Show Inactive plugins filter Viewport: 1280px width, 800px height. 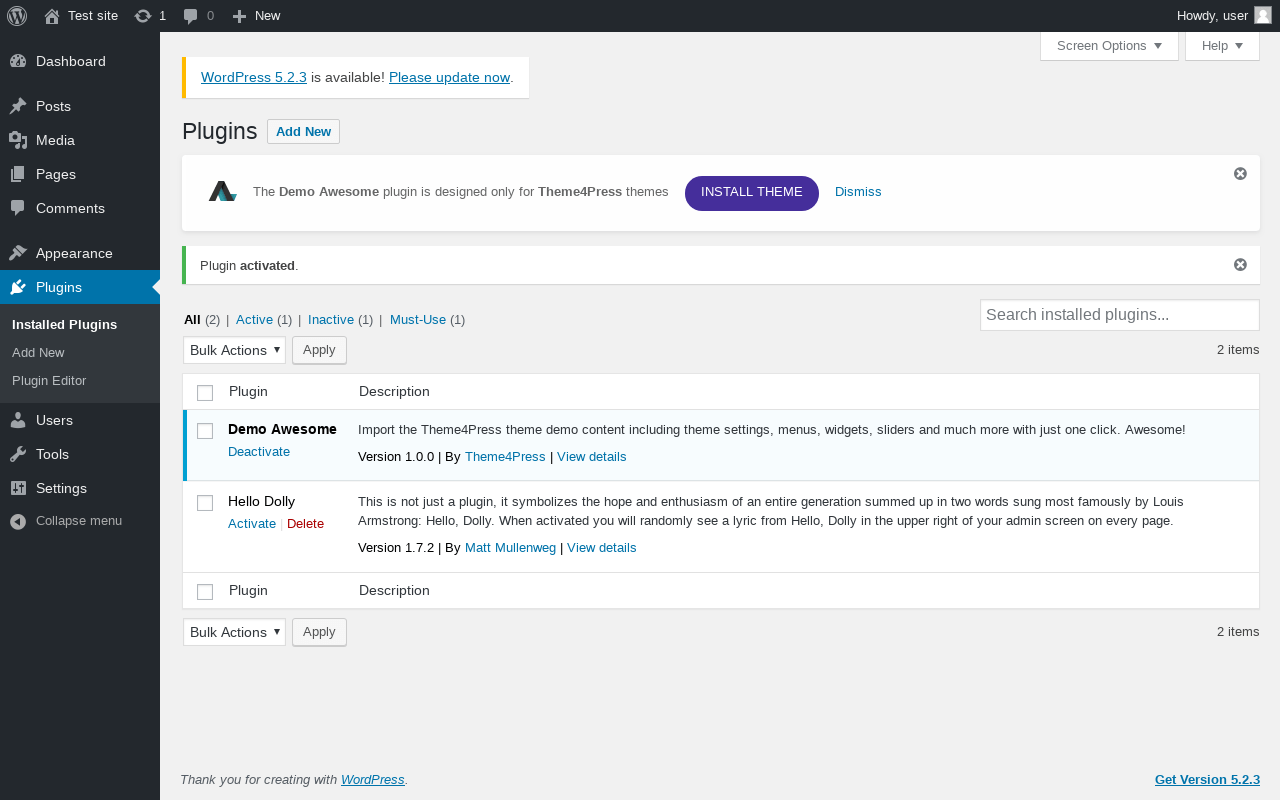(331, 319)
